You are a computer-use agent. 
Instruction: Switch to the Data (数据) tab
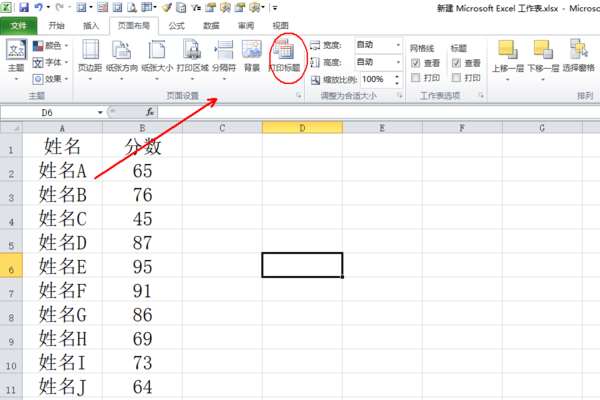[211, 26]
